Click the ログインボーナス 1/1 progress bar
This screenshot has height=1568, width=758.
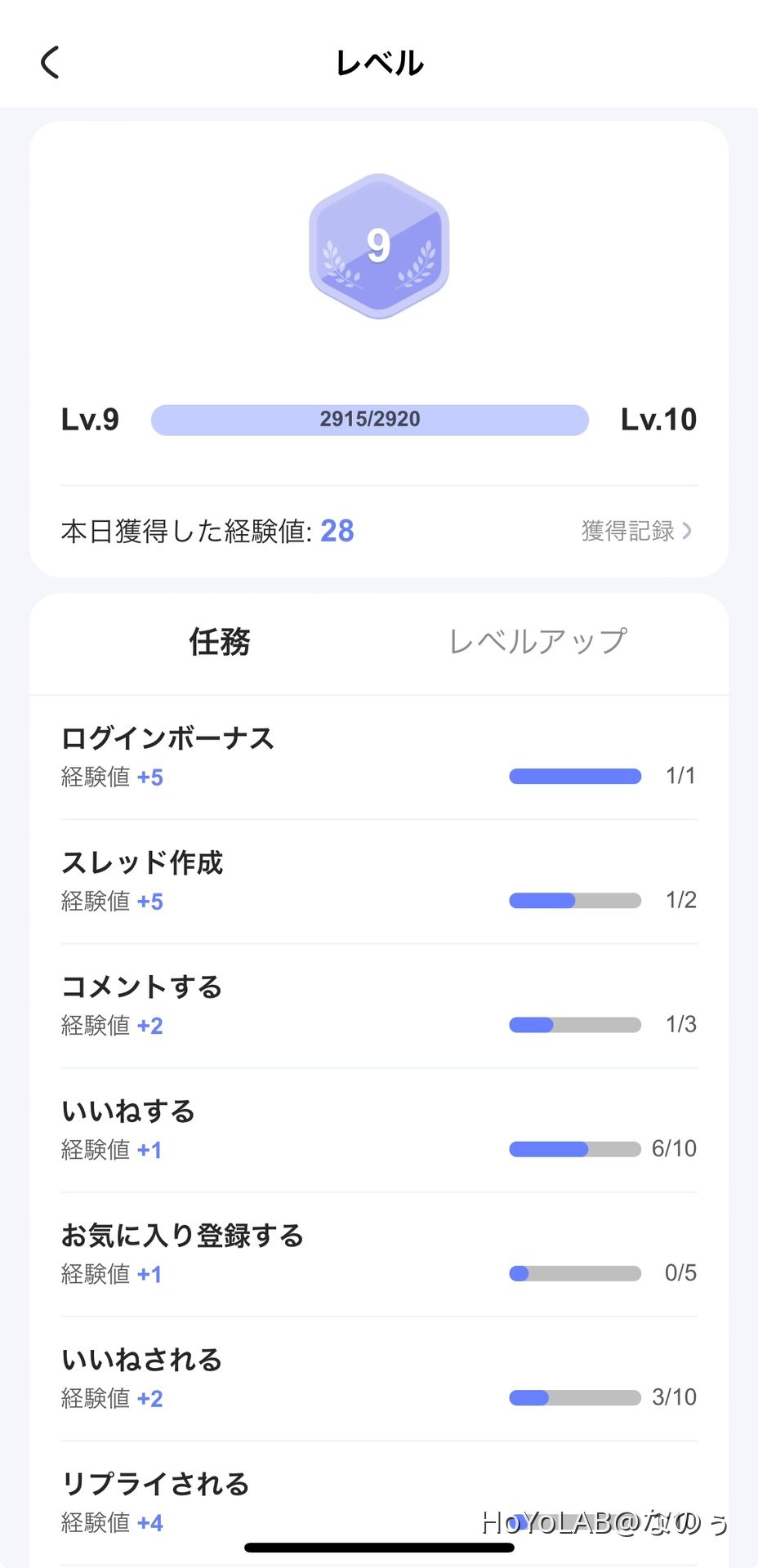(x=575, y=776)
